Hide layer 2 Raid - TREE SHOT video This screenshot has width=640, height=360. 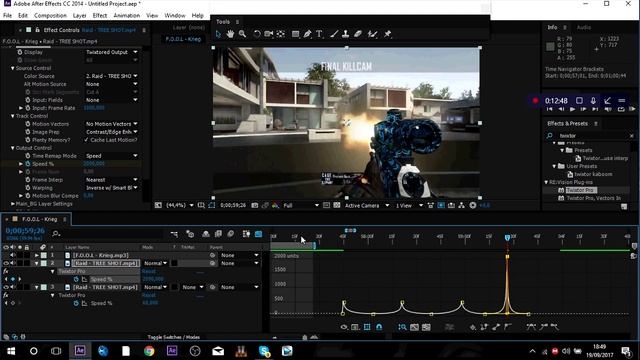coord(6,263)
